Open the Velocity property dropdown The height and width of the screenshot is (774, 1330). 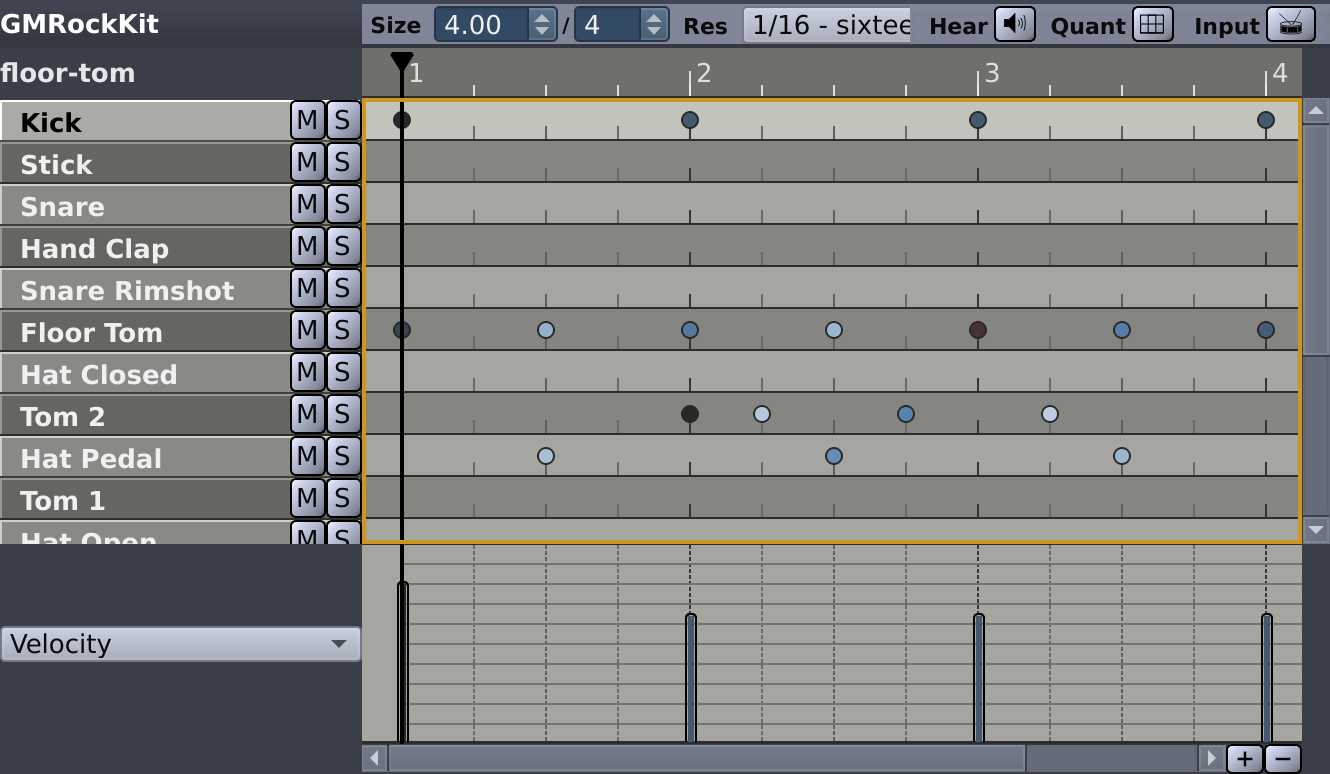point(180,644)
